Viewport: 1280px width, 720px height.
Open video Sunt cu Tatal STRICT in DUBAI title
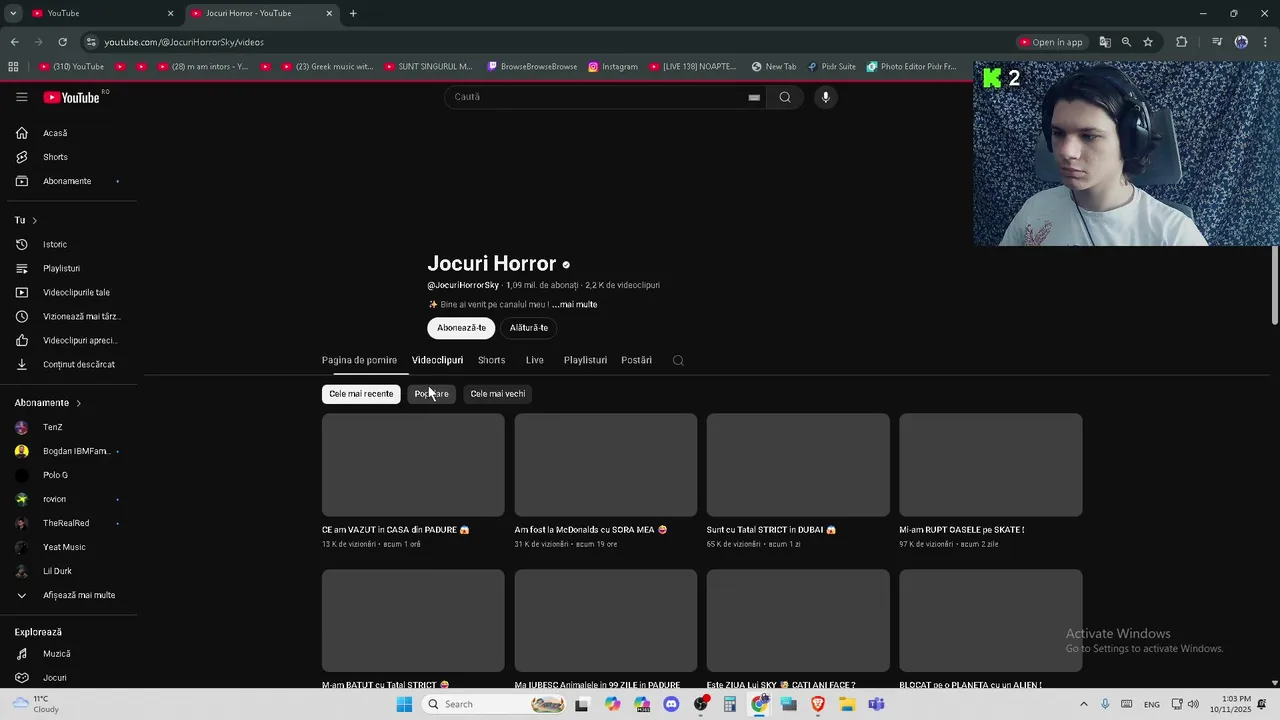(771, 530)
